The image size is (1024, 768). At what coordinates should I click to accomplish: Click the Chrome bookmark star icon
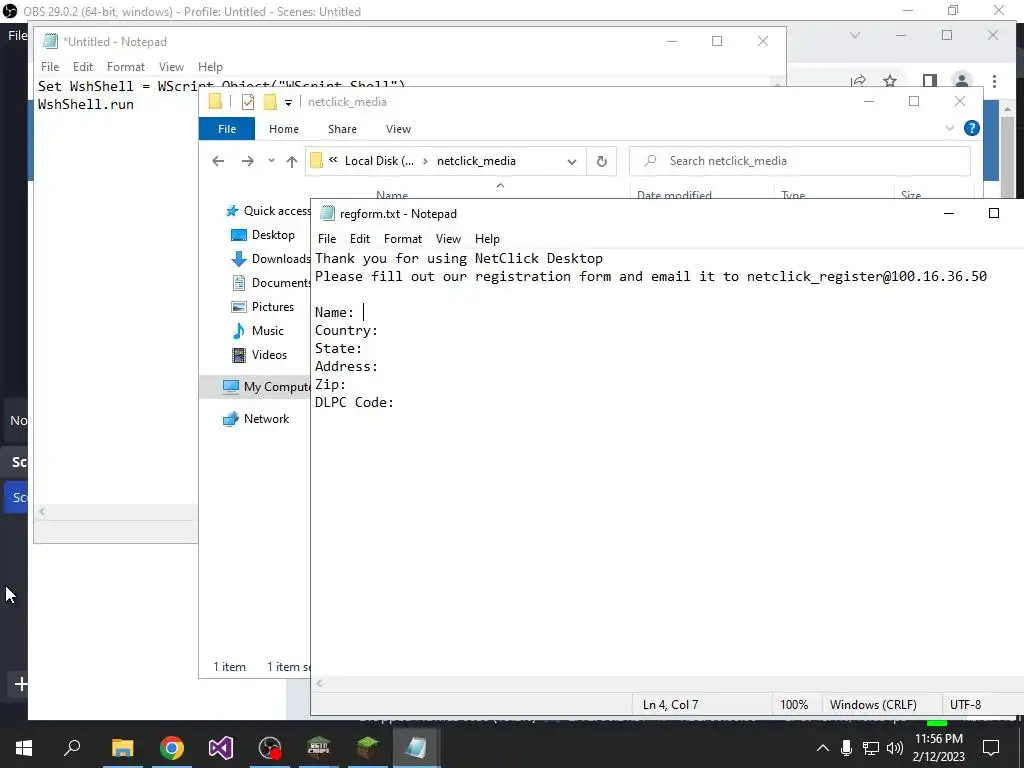pos(889,81)
